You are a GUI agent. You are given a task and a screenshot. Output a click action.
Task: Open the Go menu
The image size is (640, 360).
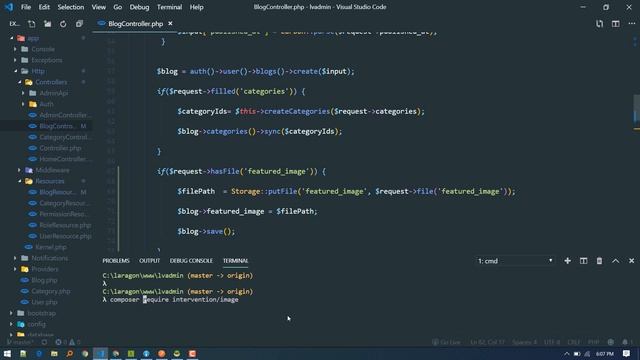pos(118,7)
